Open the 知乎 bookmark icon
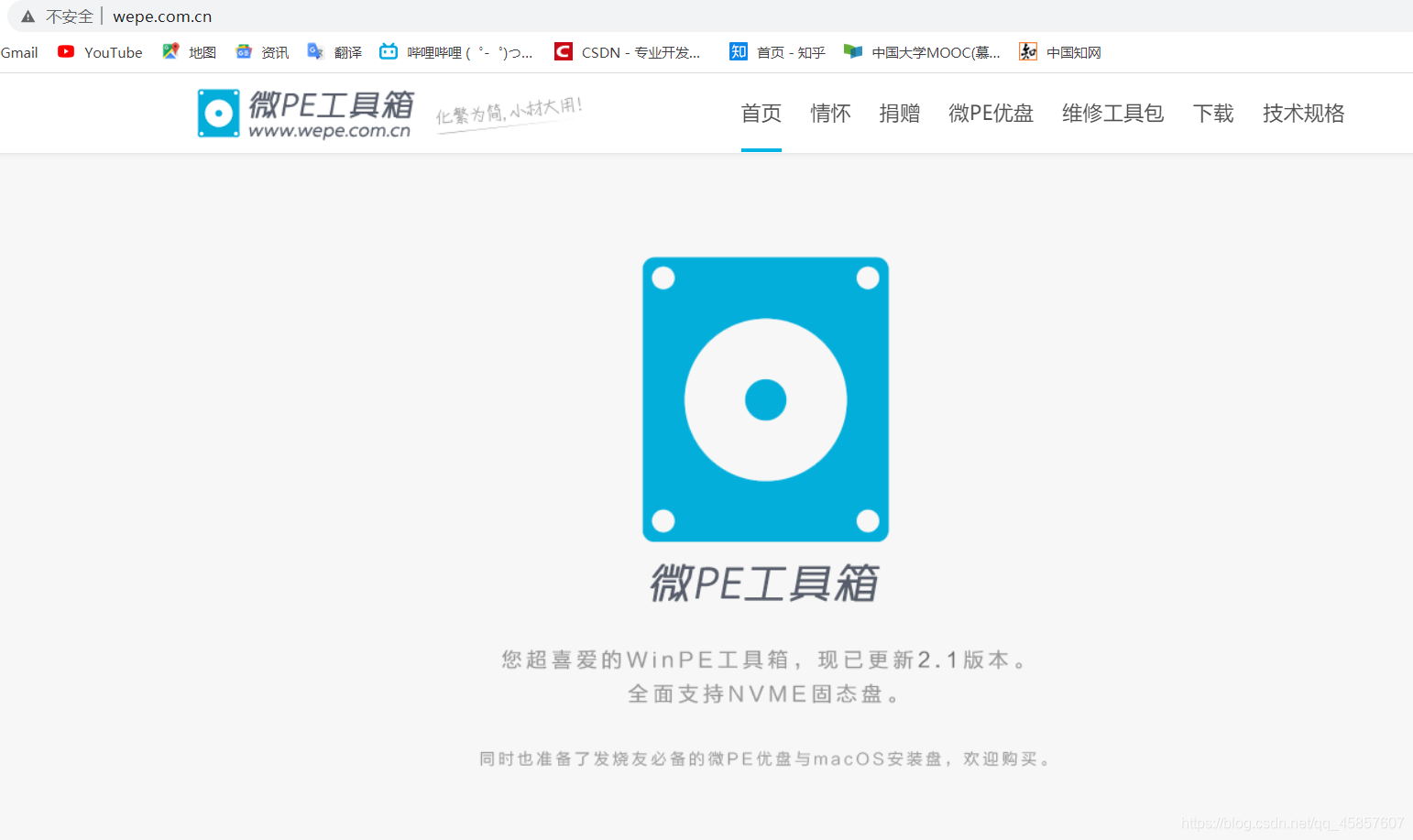 pyautogui.click(x=739, y=51)
